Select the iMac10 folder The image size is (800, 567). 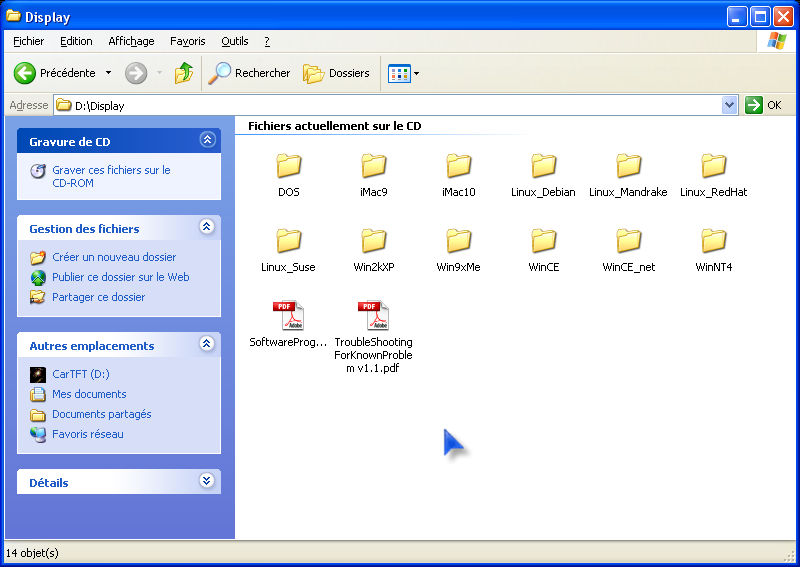[x=458, y=166]
